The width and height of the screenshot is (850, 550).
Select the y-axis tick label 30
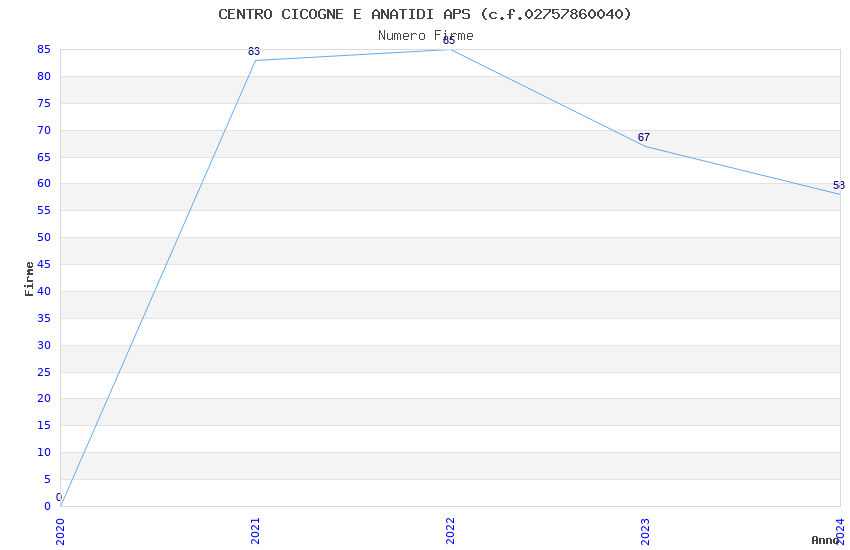tap(44, 345)
